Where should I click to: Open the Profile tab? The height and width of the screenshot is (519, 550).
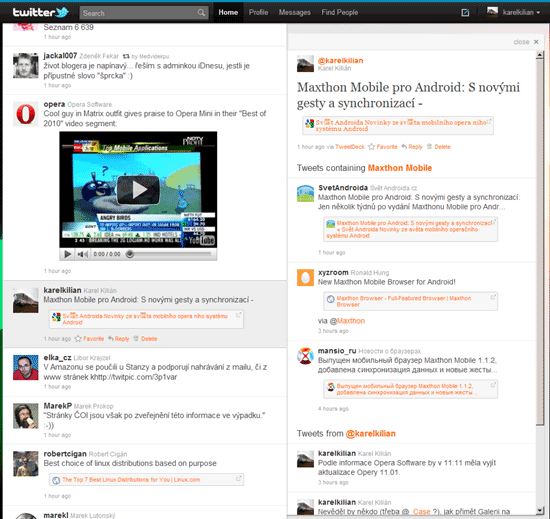coord(259,12)
